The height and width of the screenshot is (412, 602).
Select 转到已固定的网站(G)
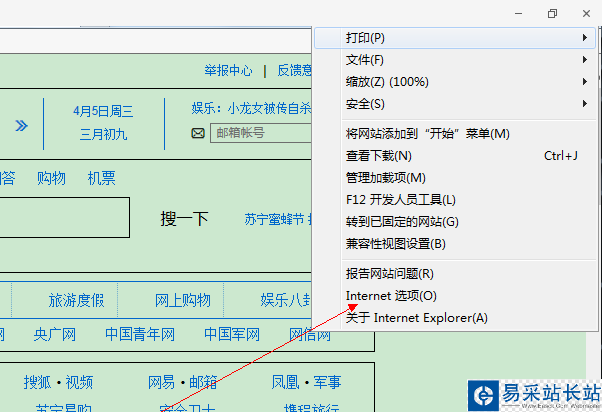click(455, 222)
